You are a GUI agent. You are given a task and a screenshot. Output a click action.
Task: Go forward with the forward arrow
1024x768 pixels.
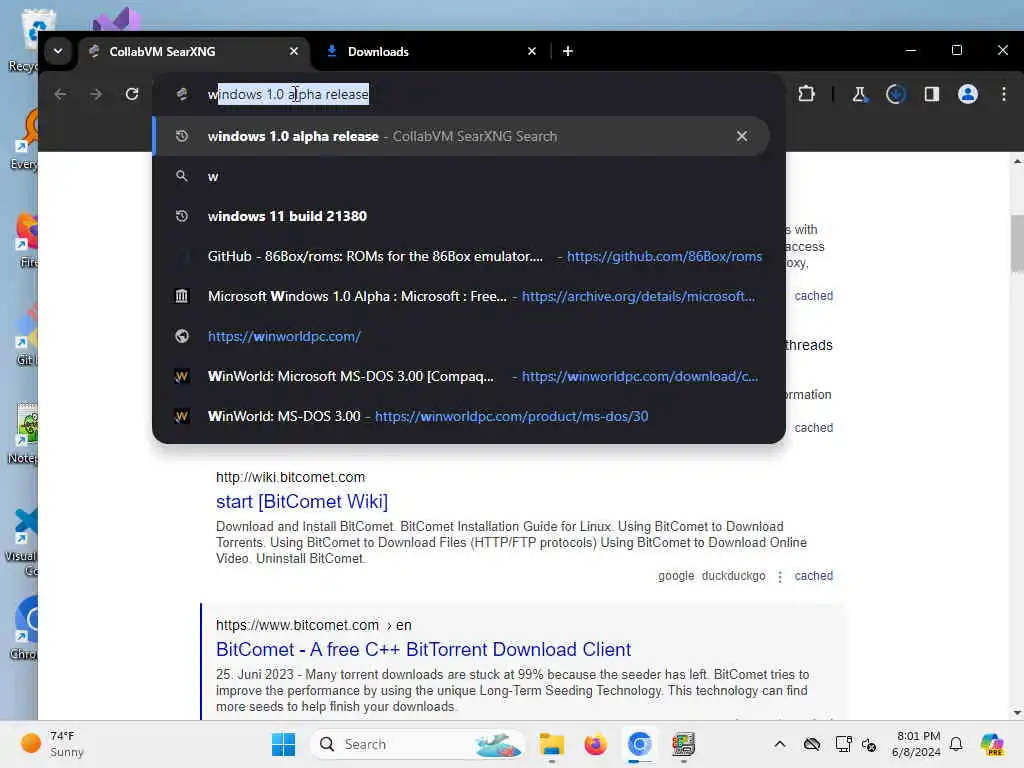click(96, 94)
